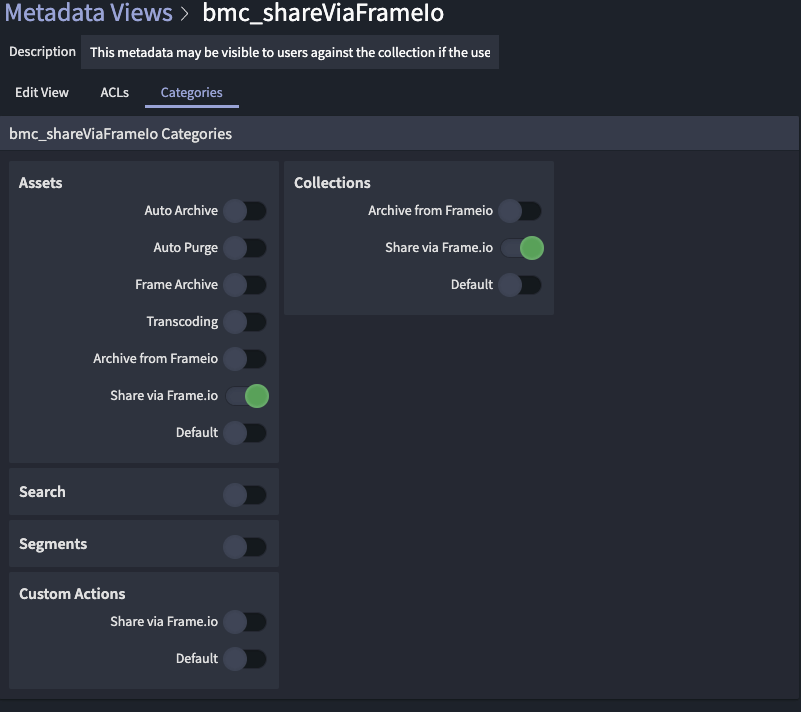Toggle Auto Archive switch under Assets

tap(245, 211)
